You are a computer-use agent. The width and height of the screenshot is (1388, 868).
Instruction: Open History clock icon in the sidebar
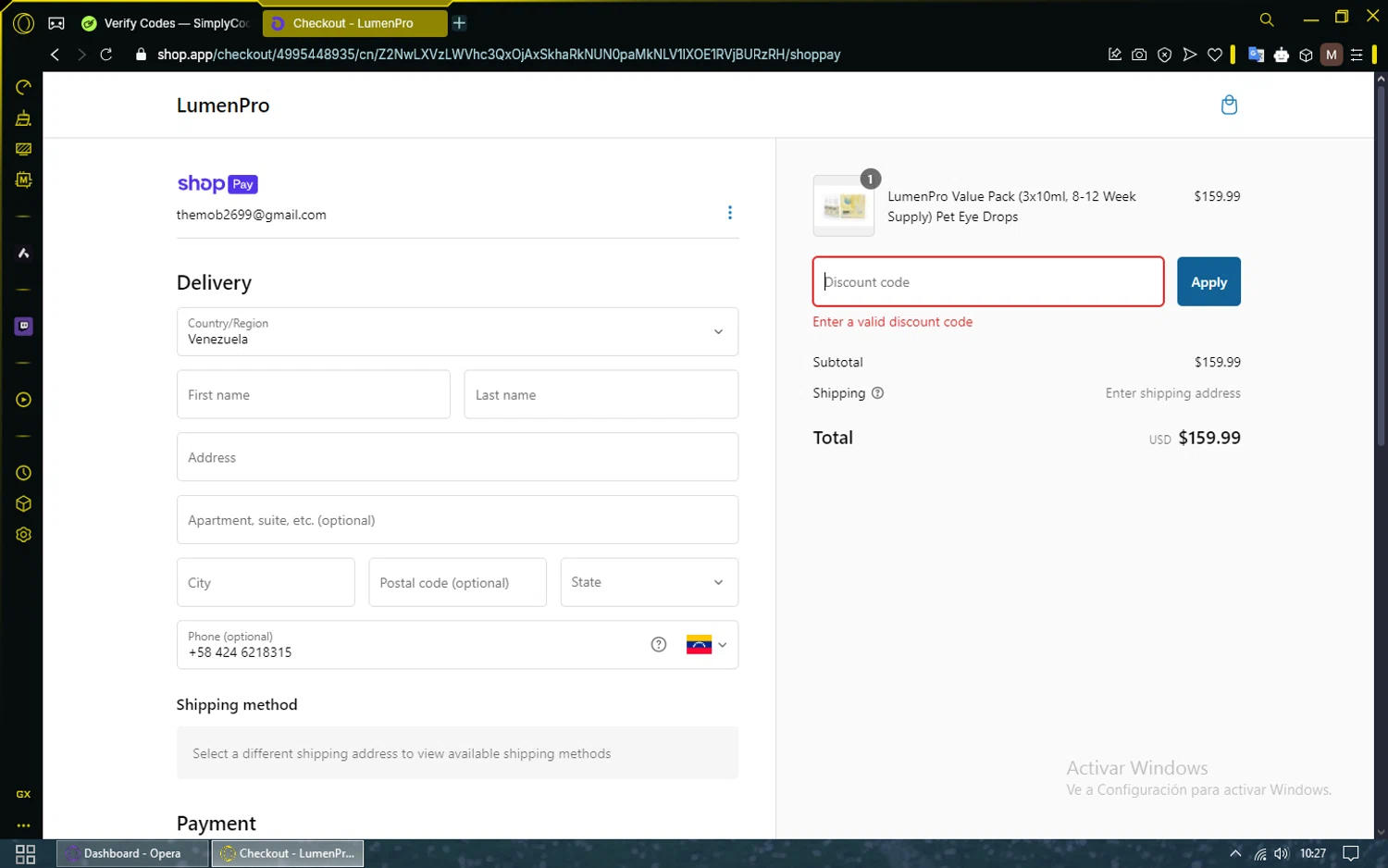[x=24, y=473]
